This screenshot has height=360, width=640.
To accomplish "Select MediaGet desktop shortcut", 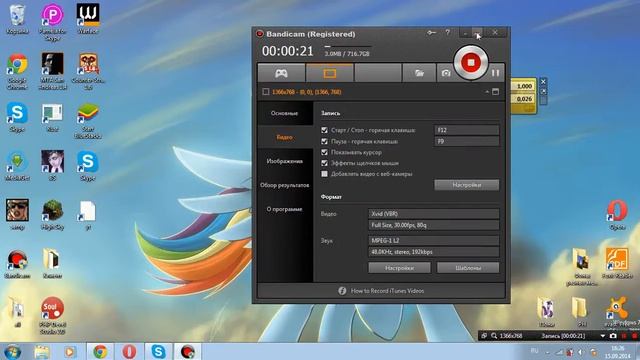I will pos(17,167).
